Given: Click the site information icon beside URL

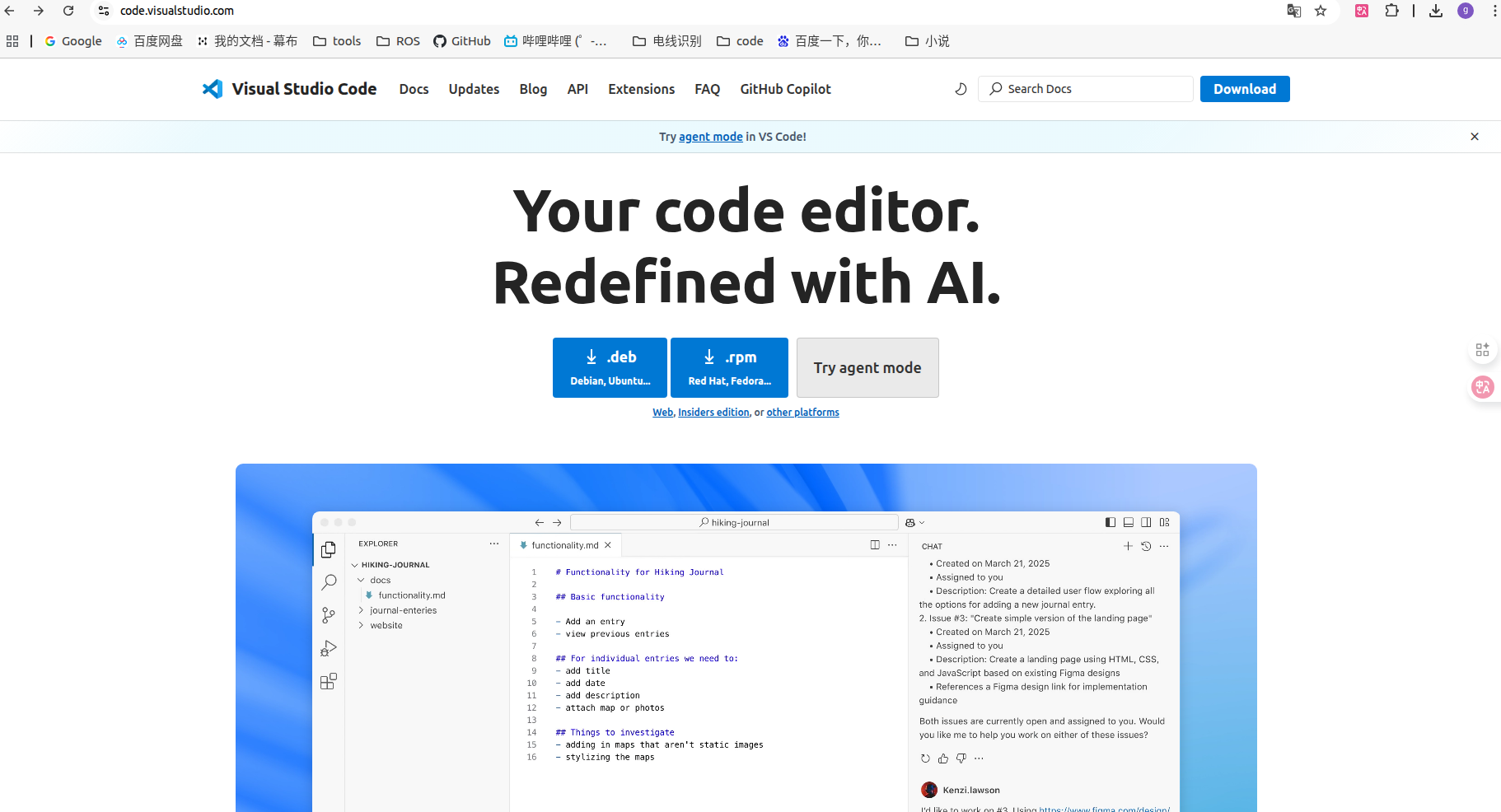Looking at the screenshot, I should [104, 11].
